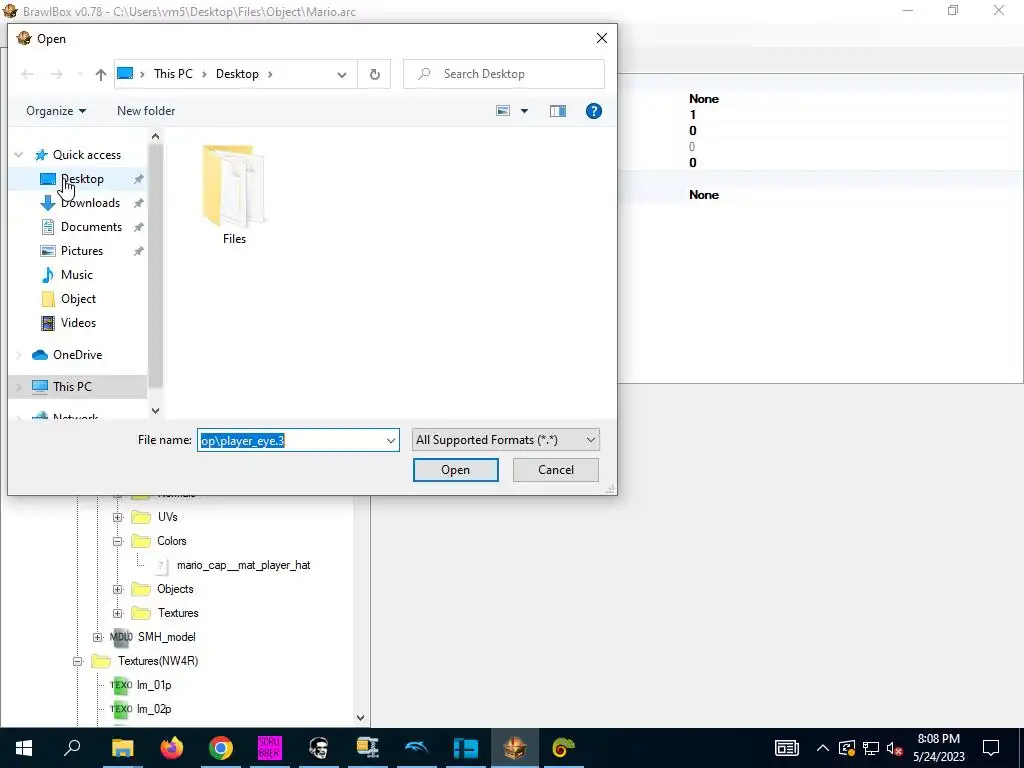Select the SMH_model MDL0 node
Screen dimensions: 1024x768
coord(166,637)
